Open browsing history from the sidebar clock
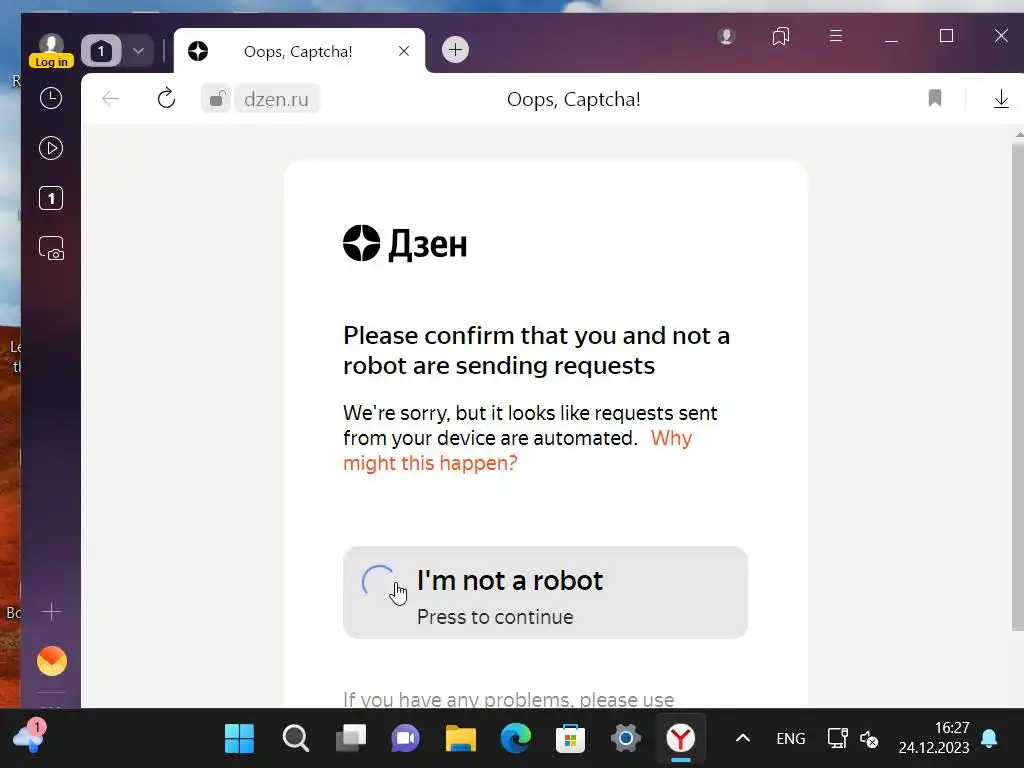The width and height of the screenshot is (1024, 768). pyautogui.click(x=51, y=98)
